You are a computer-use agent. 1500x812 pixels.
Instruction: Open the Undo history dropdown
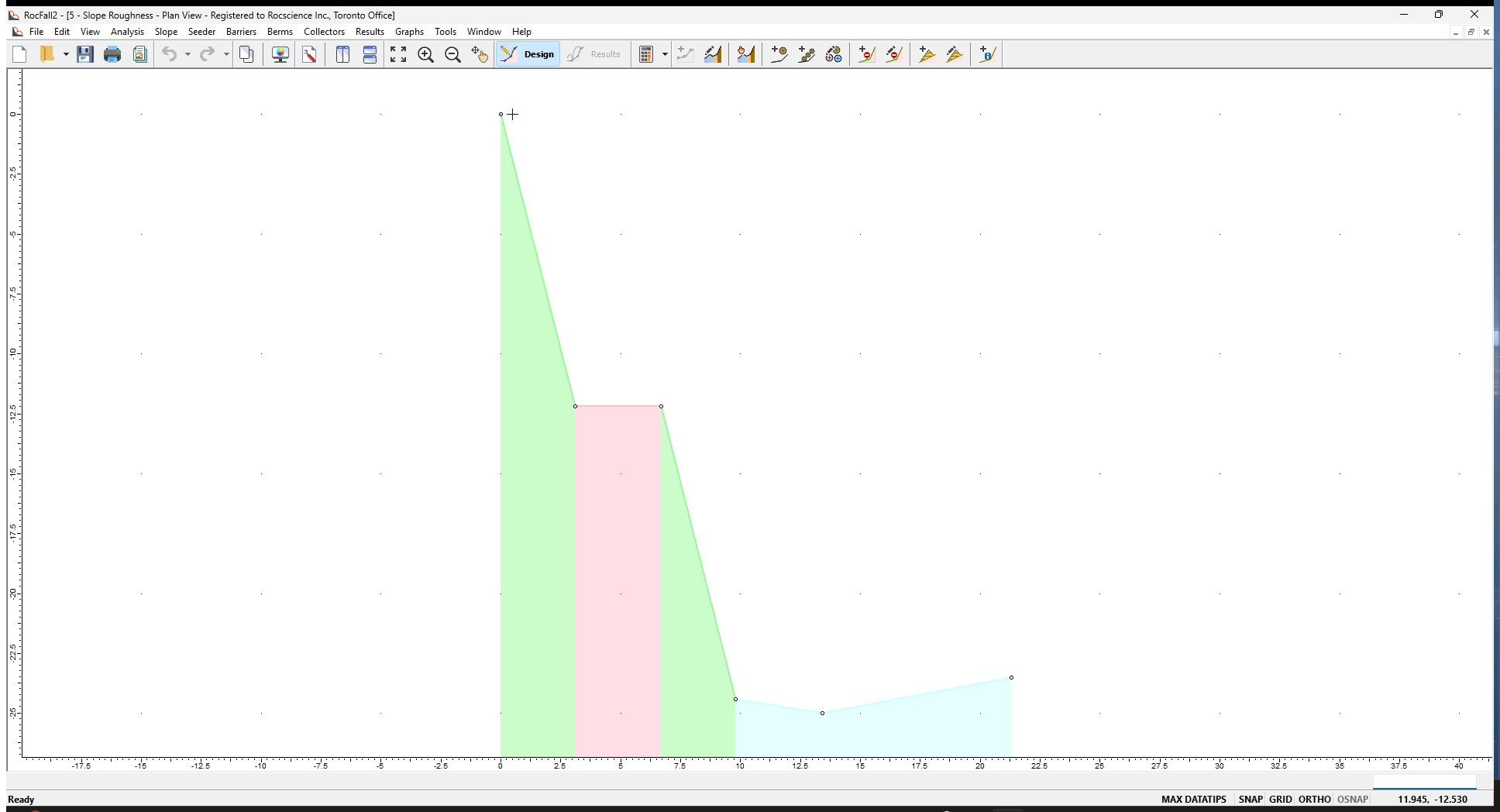point(186,54)
